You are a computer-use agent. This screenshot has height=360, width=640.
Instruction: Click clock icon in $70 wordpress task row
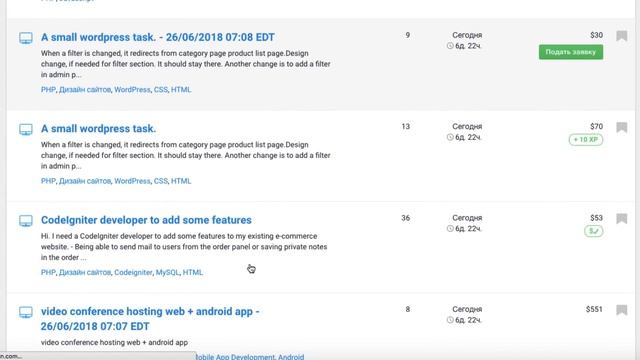[450, 137]
